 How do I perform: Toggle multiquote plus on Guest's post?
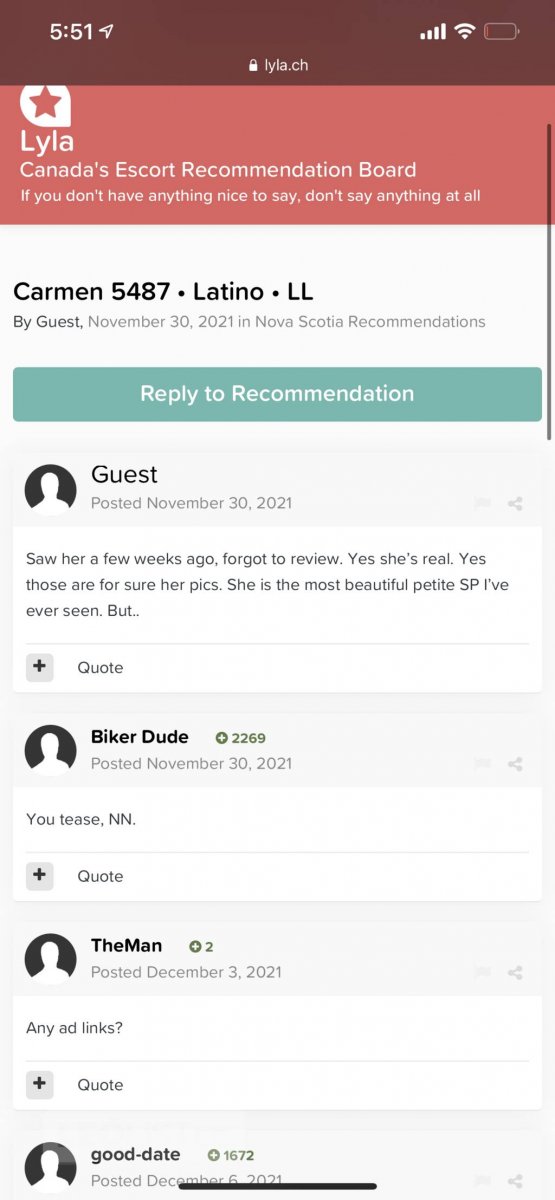click(x=39, y=667)
